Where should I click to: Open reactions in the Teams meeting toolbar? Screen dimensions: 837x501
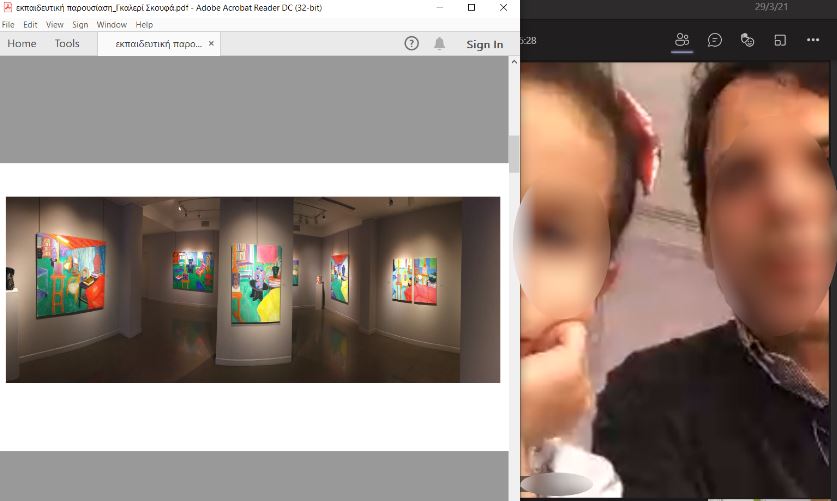[747, 40]
